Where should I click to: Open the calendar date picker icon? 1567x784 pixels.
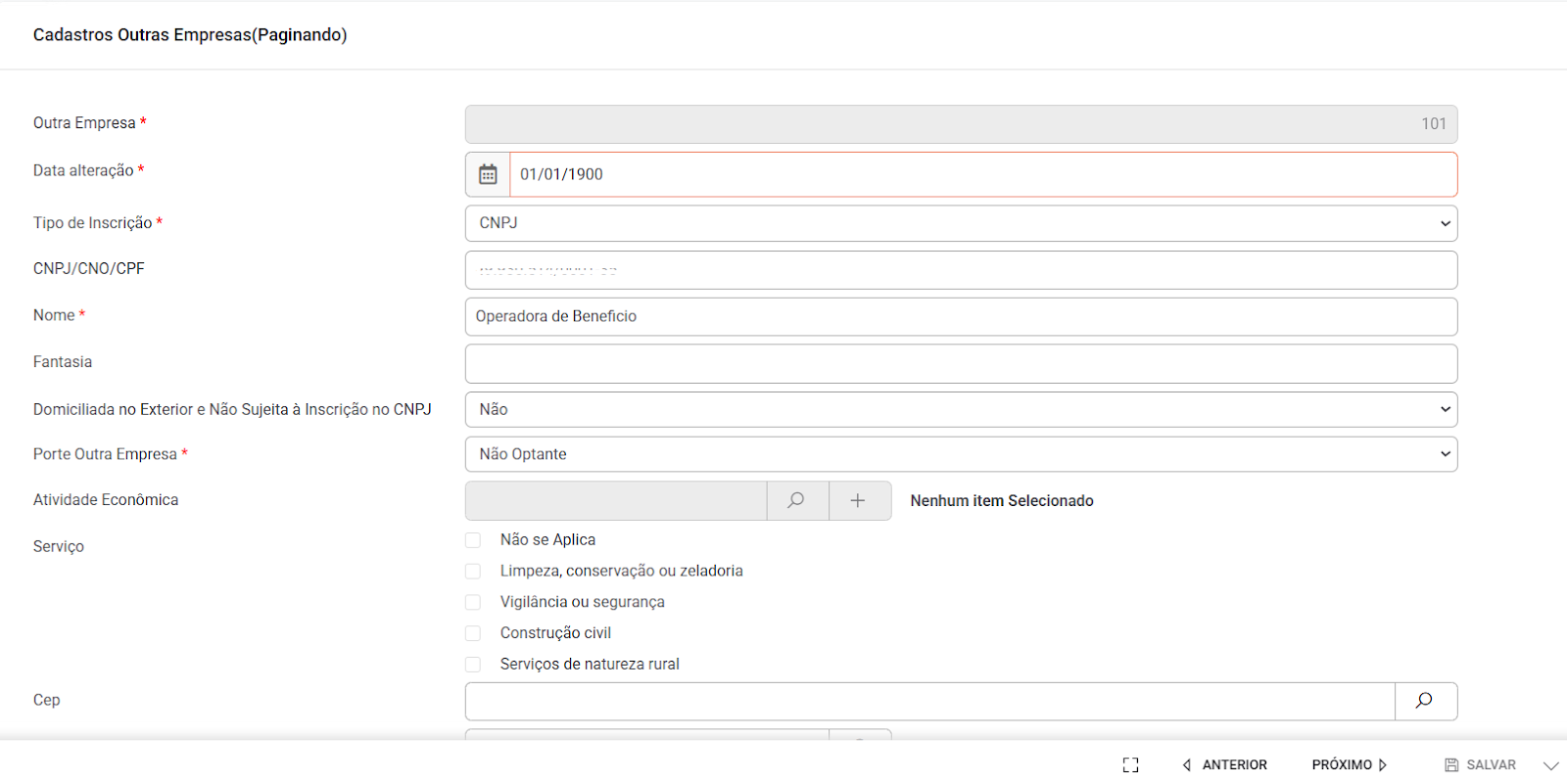click(488, 174)
